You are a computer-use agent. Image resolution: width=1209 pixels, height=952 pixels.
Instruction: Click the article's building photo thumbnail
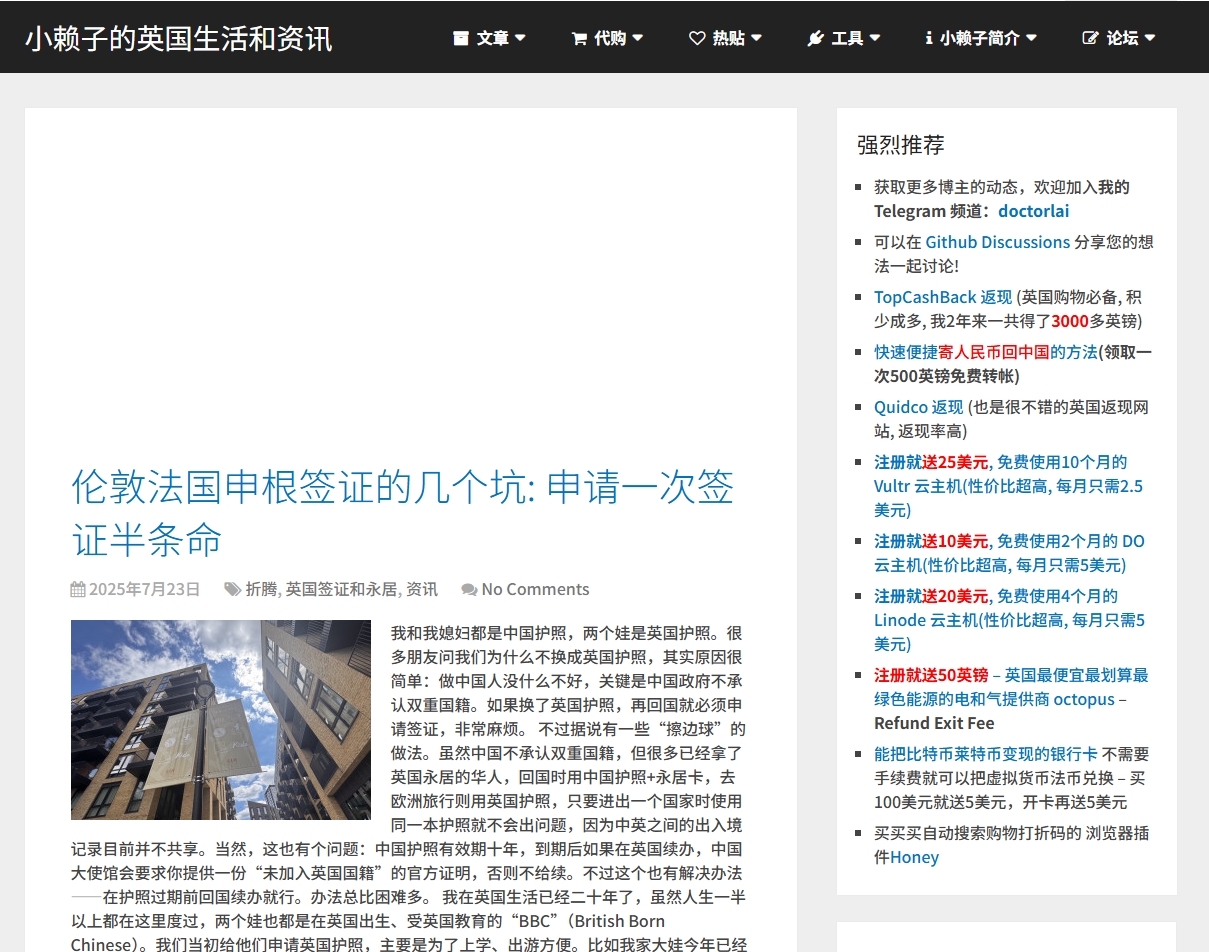coord(220,720)
